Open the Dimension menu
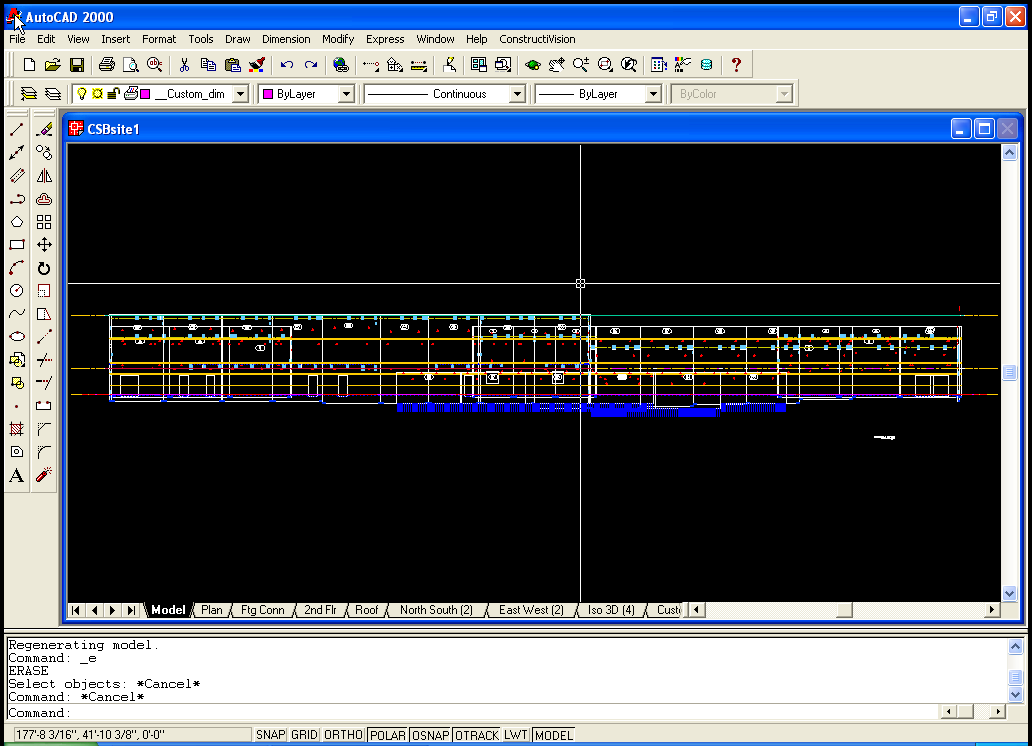Viewport: 1032px width, 746px height. click(286, 39)
